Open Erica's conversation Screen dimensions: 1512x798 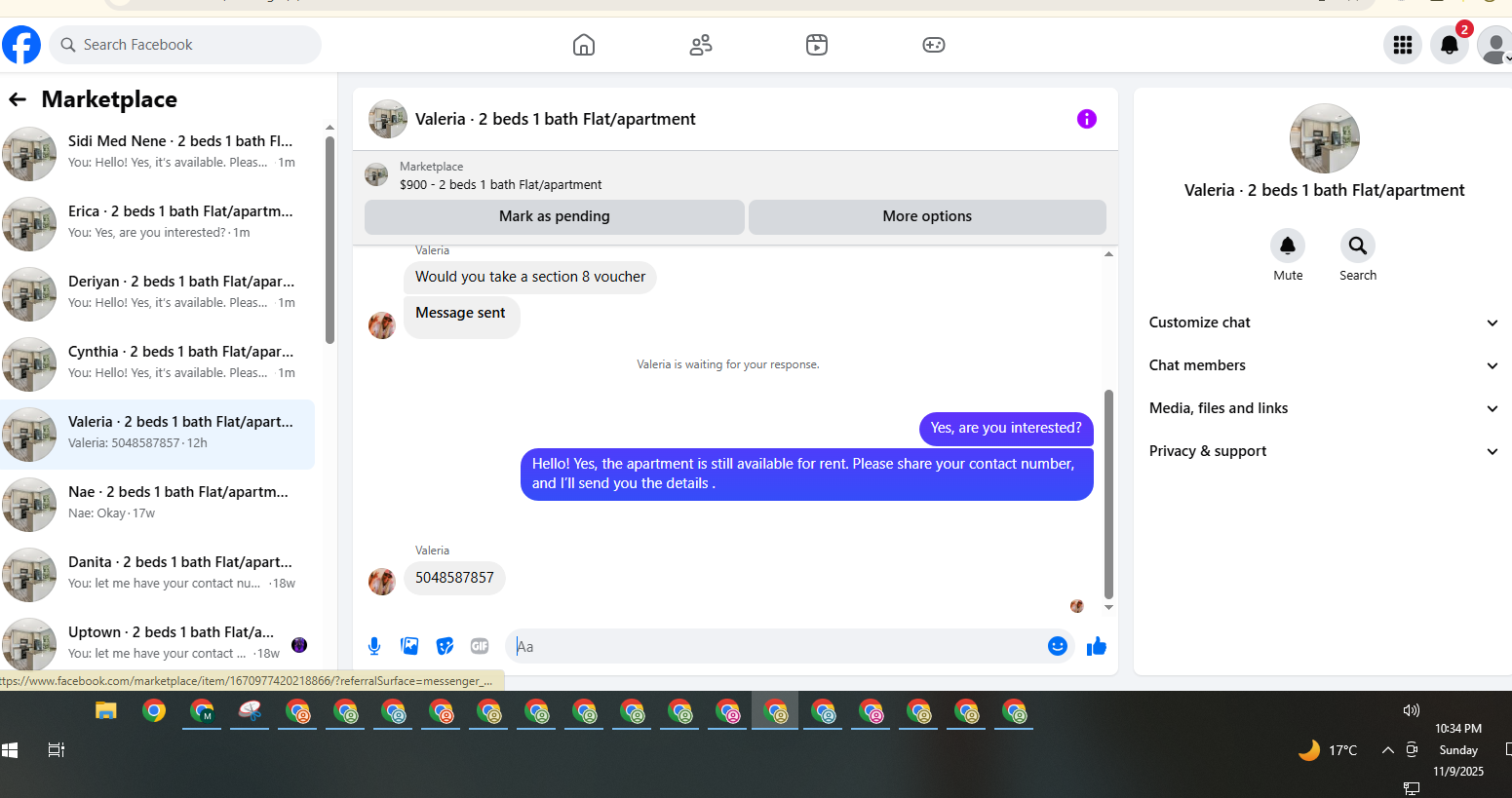pos(158,224)
